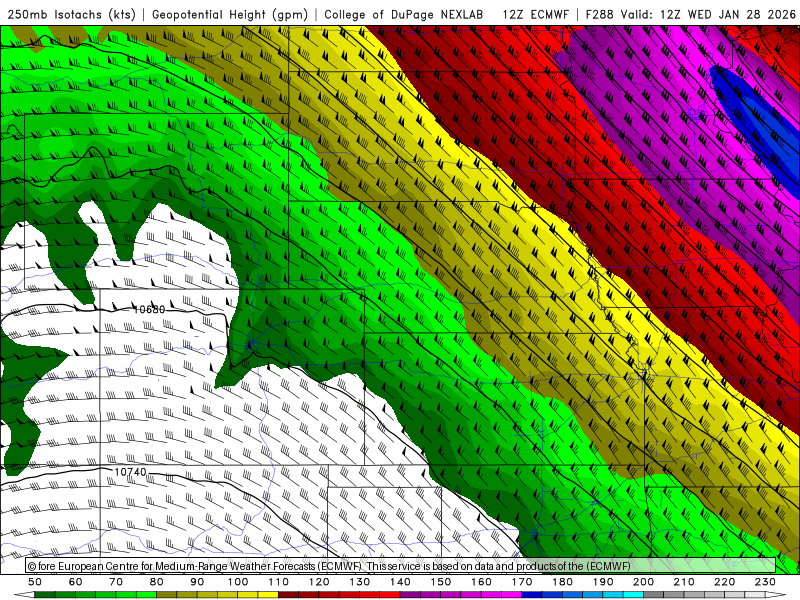Click the 70 value on the color scale

[x=116, y=582]
